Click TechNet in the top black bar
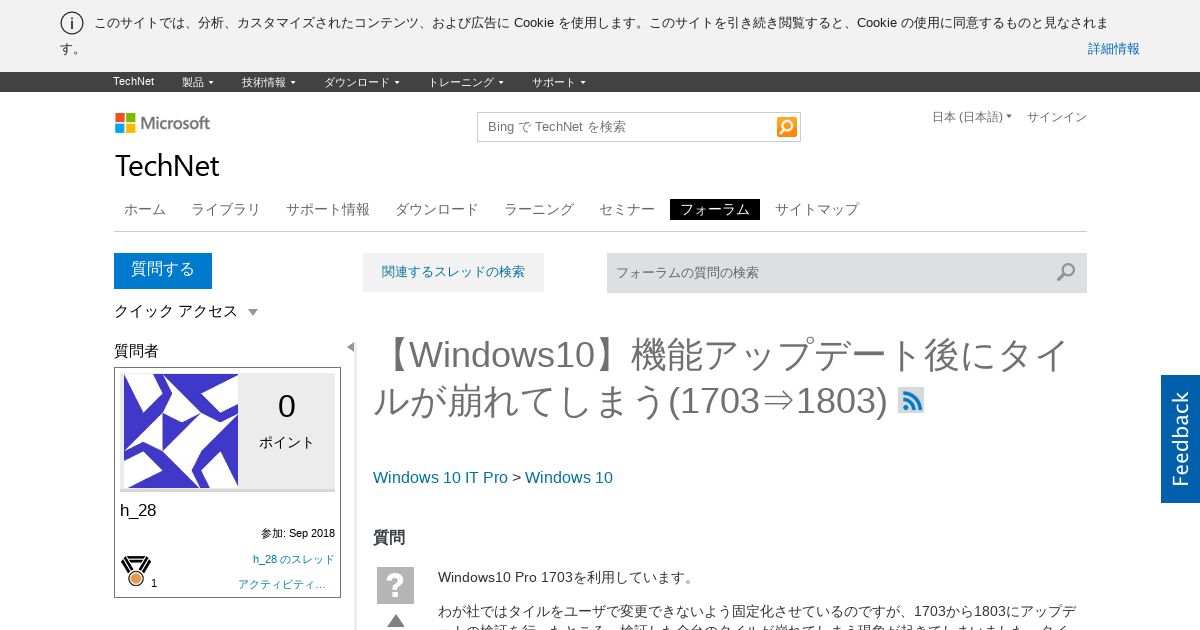 pyautogui.click(x=133, y=82)
